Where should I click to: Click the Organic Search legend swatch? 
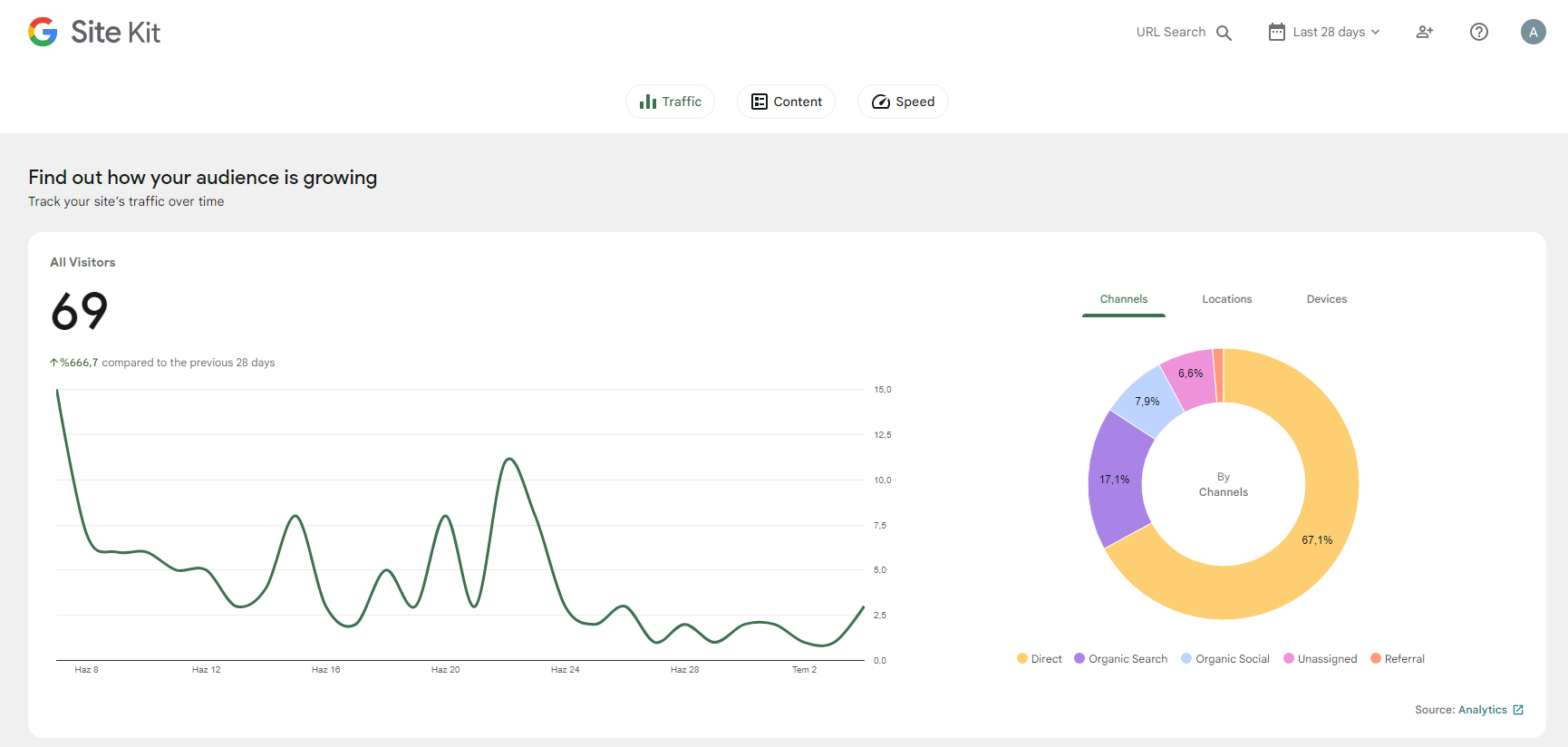[x=1079, y=659]
